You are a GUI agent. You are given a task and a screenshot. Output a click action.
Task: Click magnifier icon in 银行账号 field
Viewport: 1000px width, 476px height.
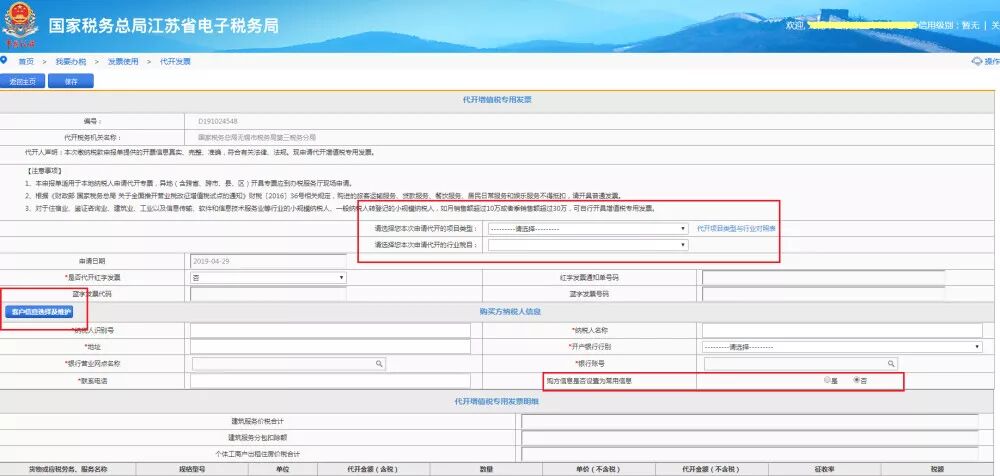[x=891, y=364]
